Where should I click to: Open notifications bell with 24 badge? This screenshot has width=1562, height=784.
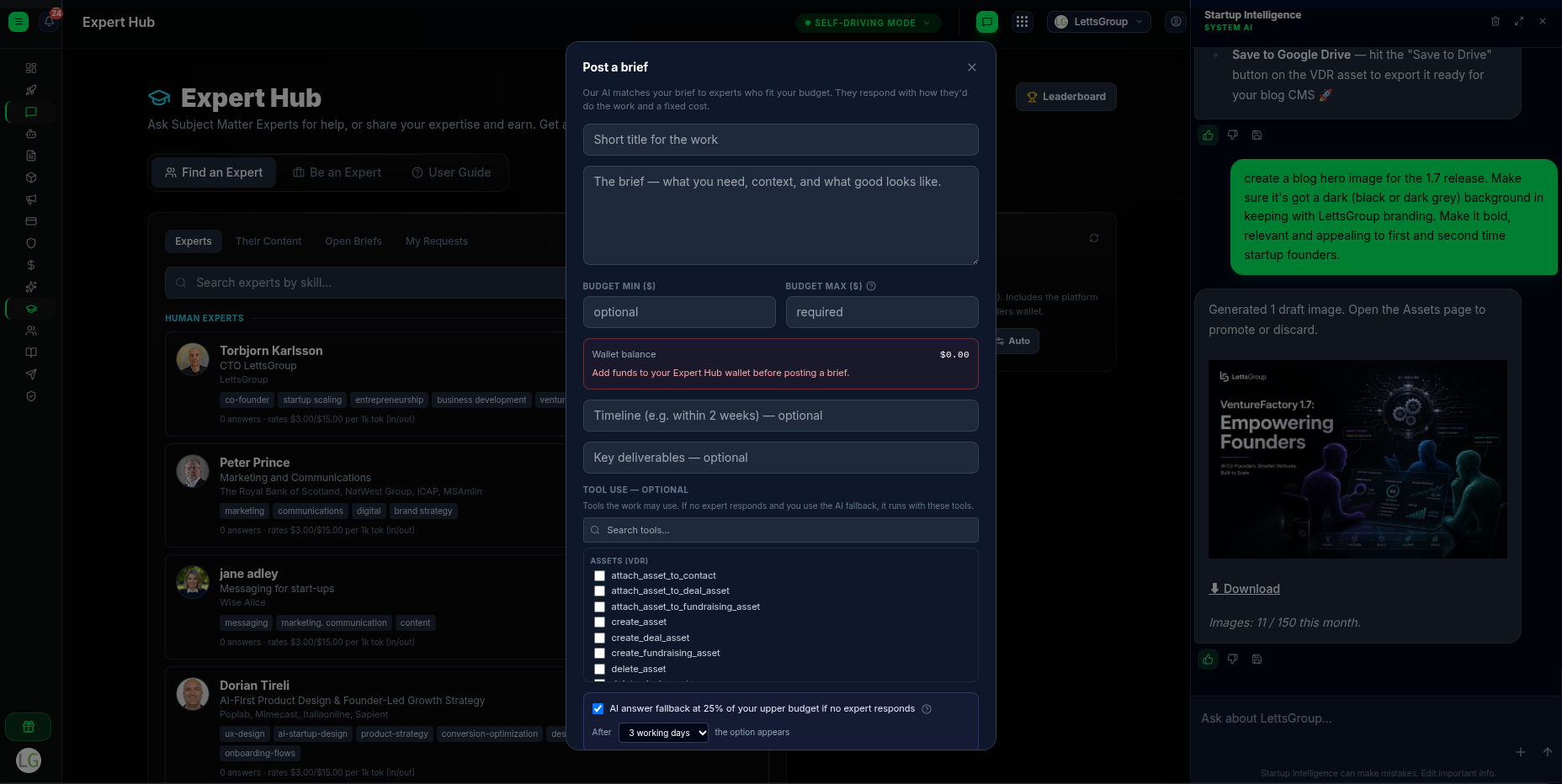[x=50, y=21]
